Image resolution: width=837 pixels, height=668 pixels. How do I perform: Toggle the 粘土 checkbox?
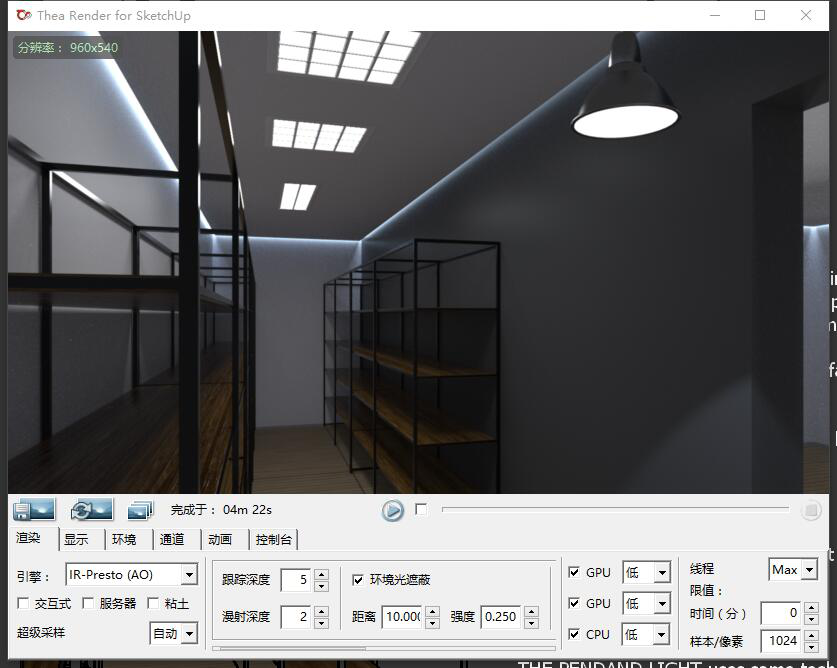tap(153, 603)
